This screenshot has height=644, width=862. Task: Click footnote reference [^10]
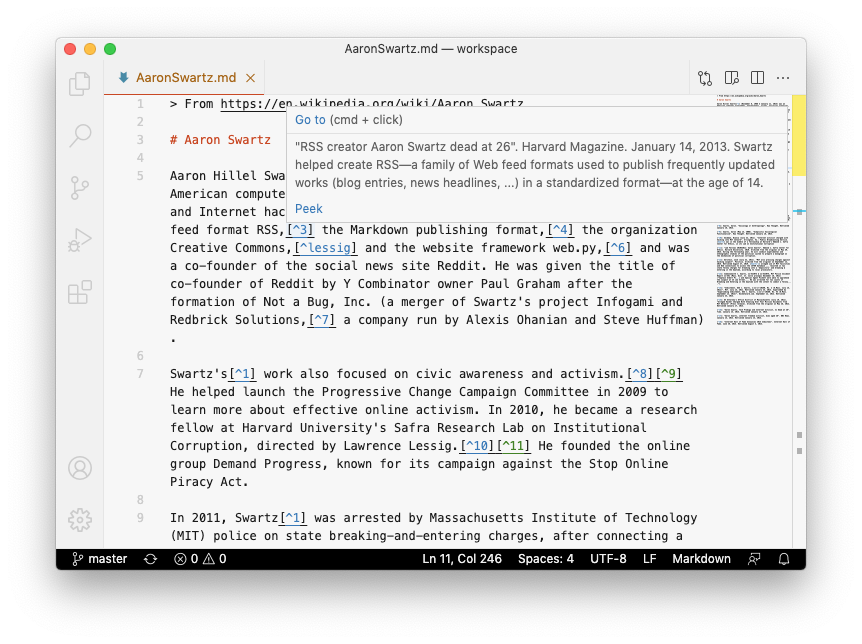click(477, 446)
